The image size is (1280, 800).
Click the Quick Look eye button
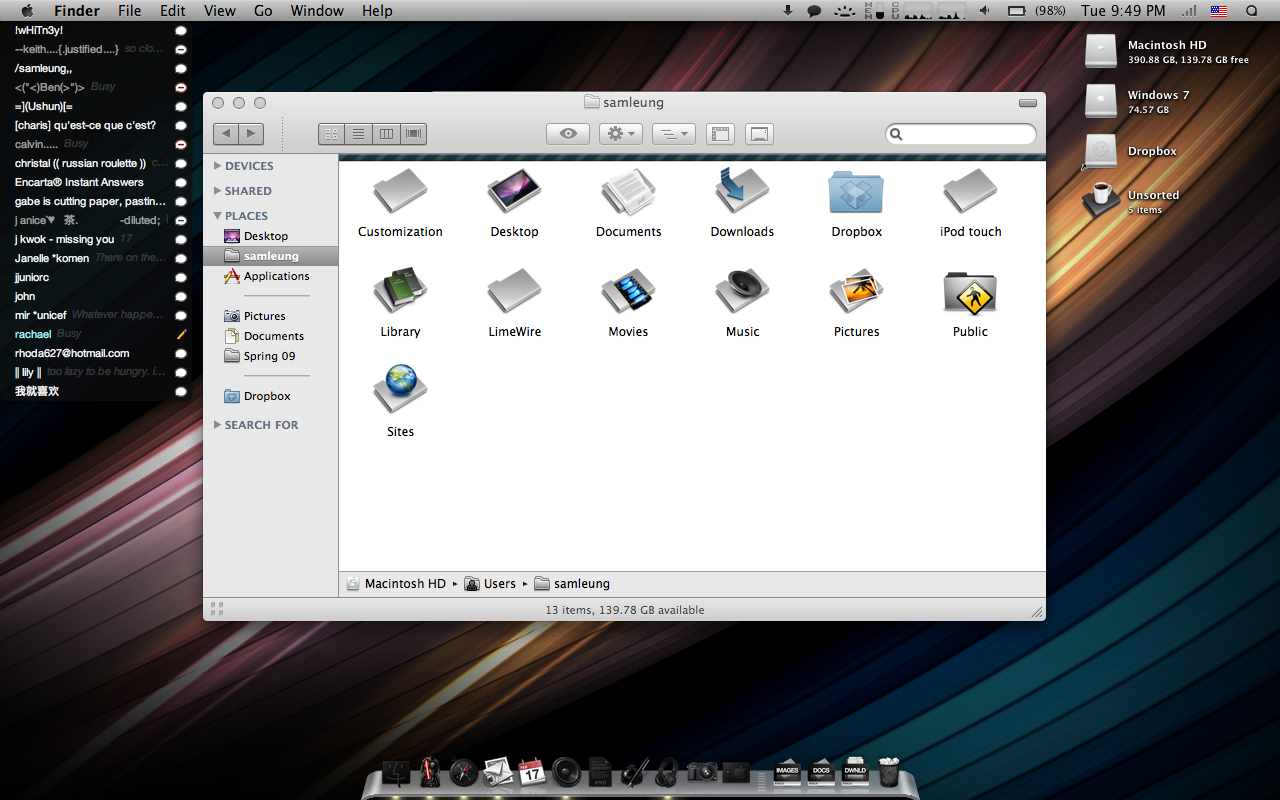tap(568, 134)
